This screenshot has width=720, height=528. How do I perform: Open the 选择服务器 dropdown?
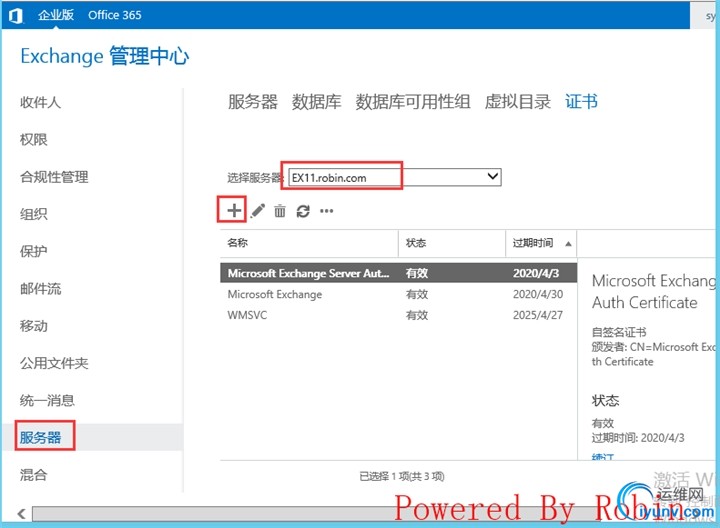395,177
